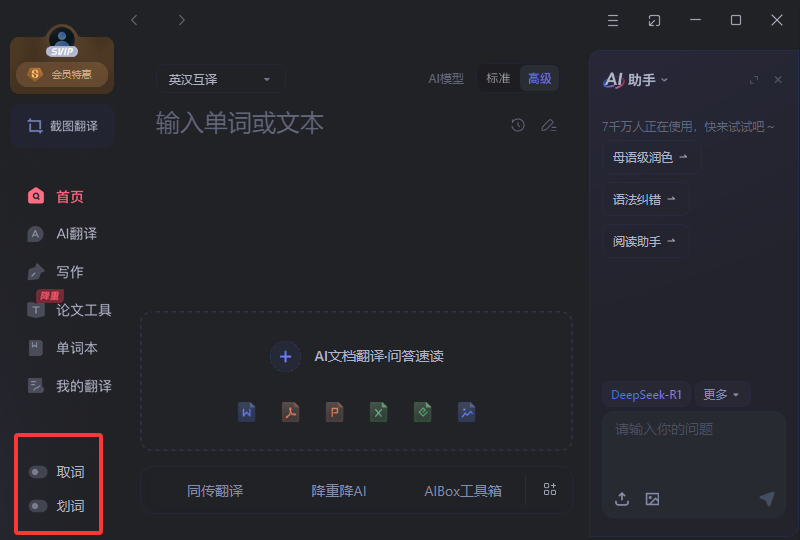This screenshot has width=800, height=540.
Task: Expand the AI助手 panel to fullscreen
Action: [x=754, y=80]
